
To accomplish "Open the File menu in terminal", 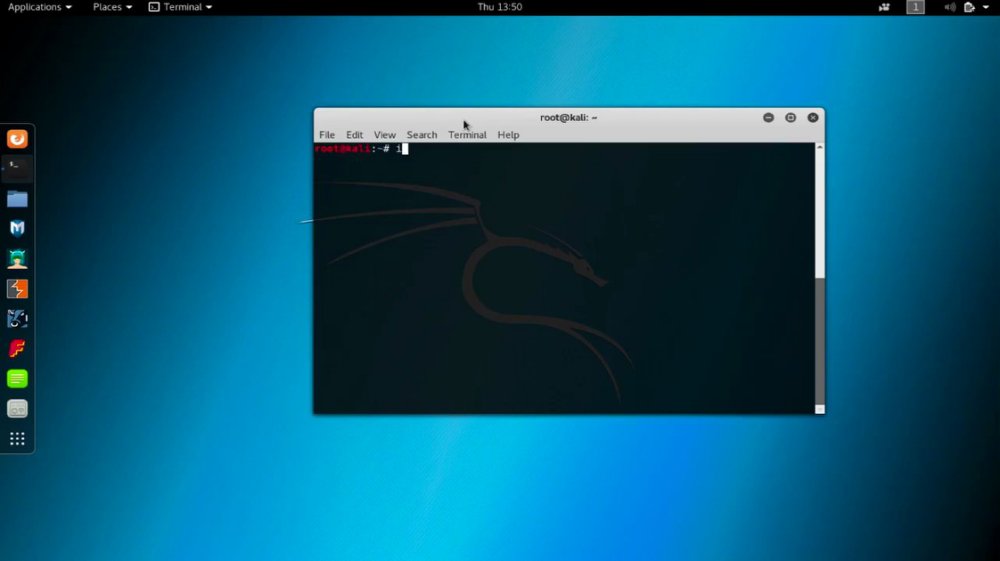I will click(x=327, y=135).
